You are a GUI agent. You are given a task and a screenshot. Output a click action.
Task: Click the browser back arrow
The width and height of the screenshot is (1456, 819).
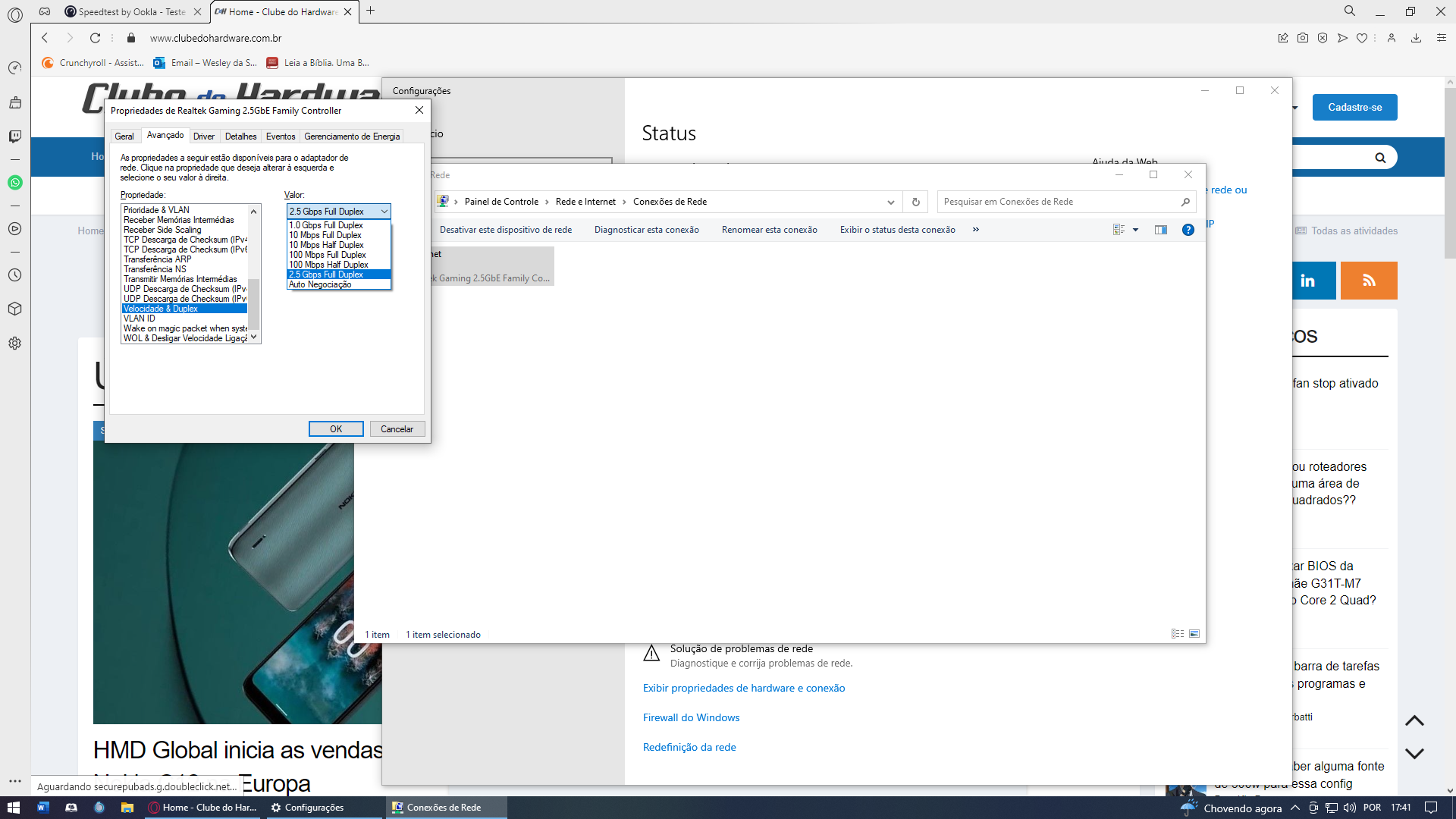[45, 38]
